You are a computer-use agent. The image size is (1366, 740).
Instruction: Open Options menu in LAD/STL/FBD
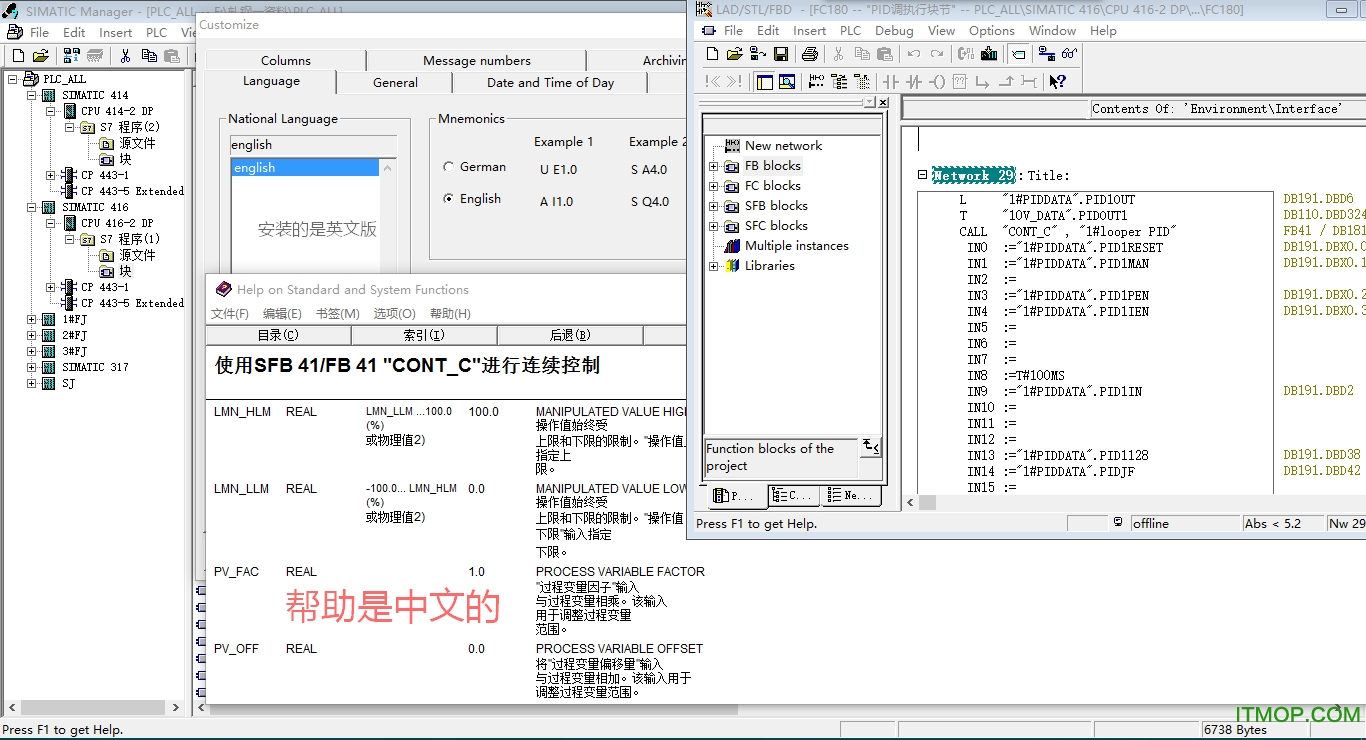coord(991,30)
